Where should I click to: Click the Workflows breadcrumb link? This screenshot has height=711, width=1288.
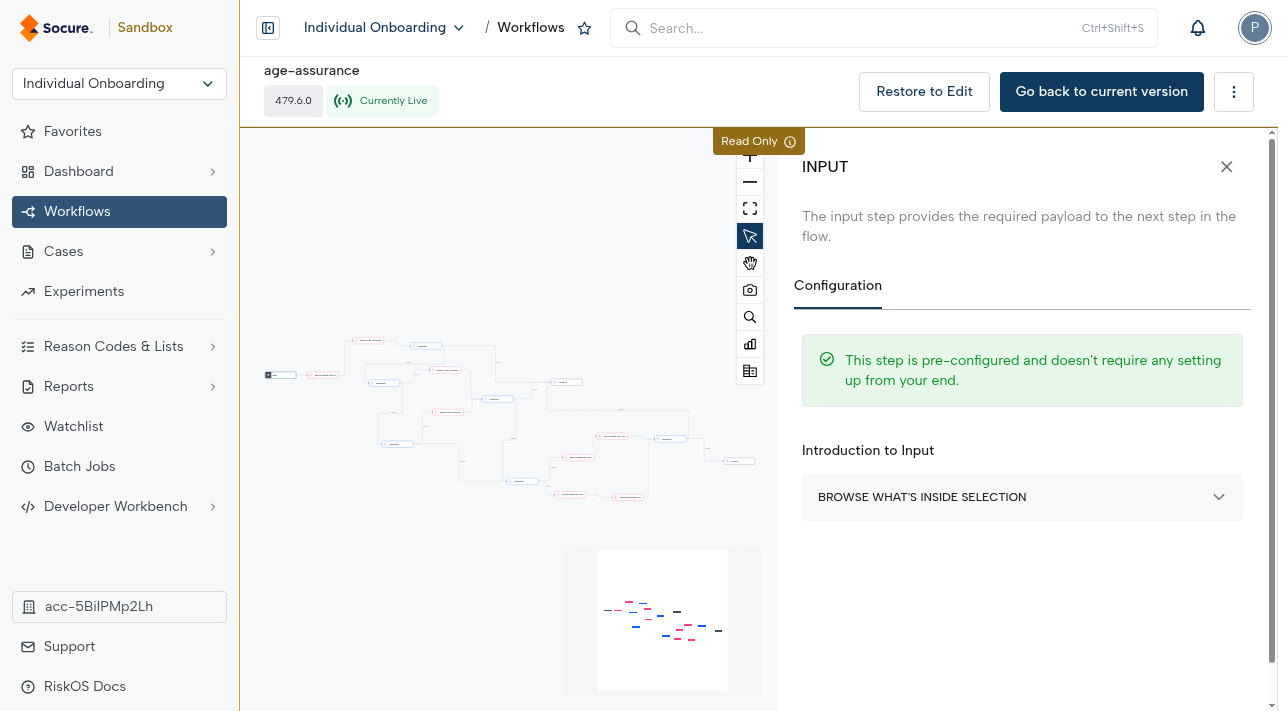pyautogui.click(x=531, y=28)
